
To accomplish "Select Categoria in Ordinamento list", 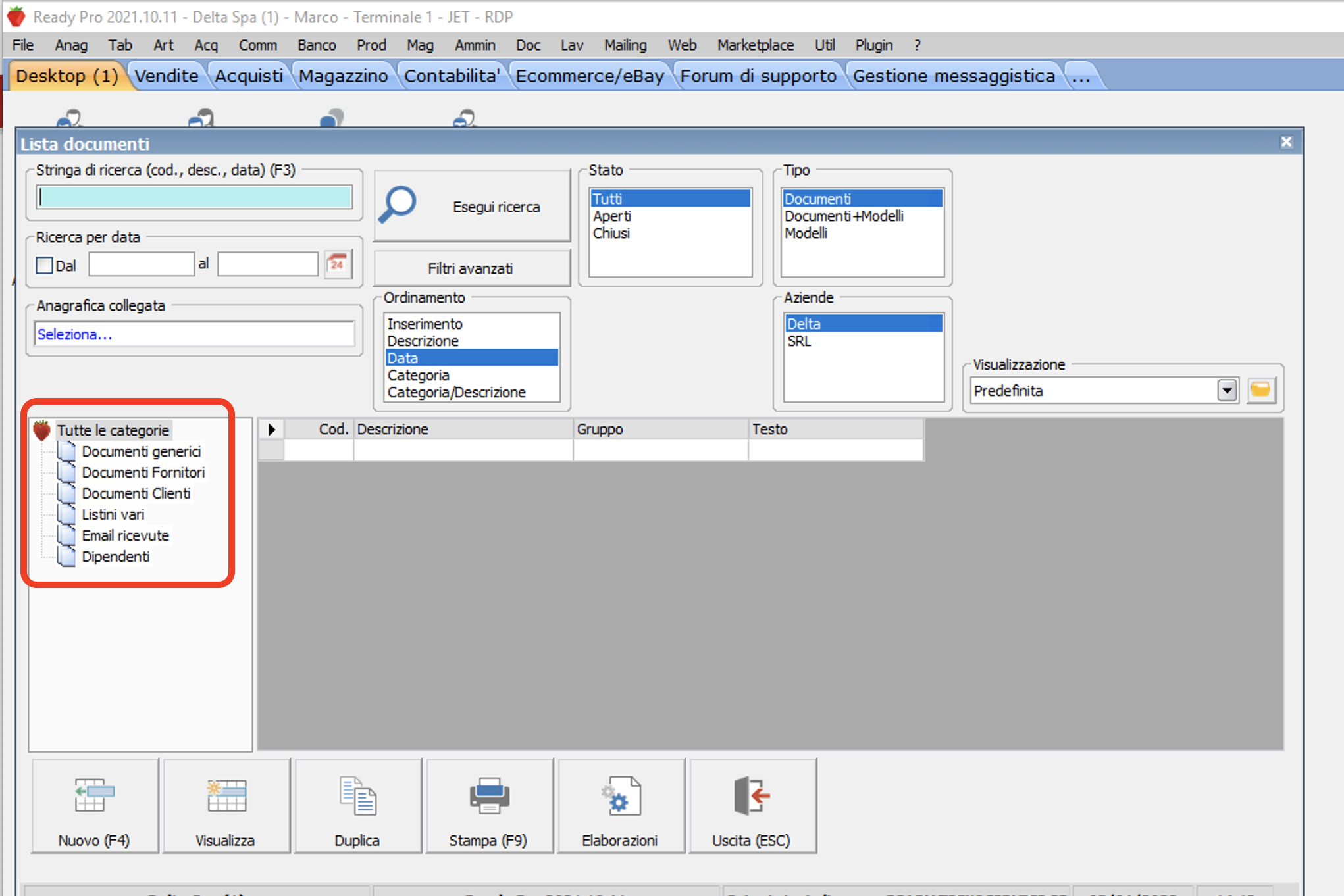I will point(472,375).
